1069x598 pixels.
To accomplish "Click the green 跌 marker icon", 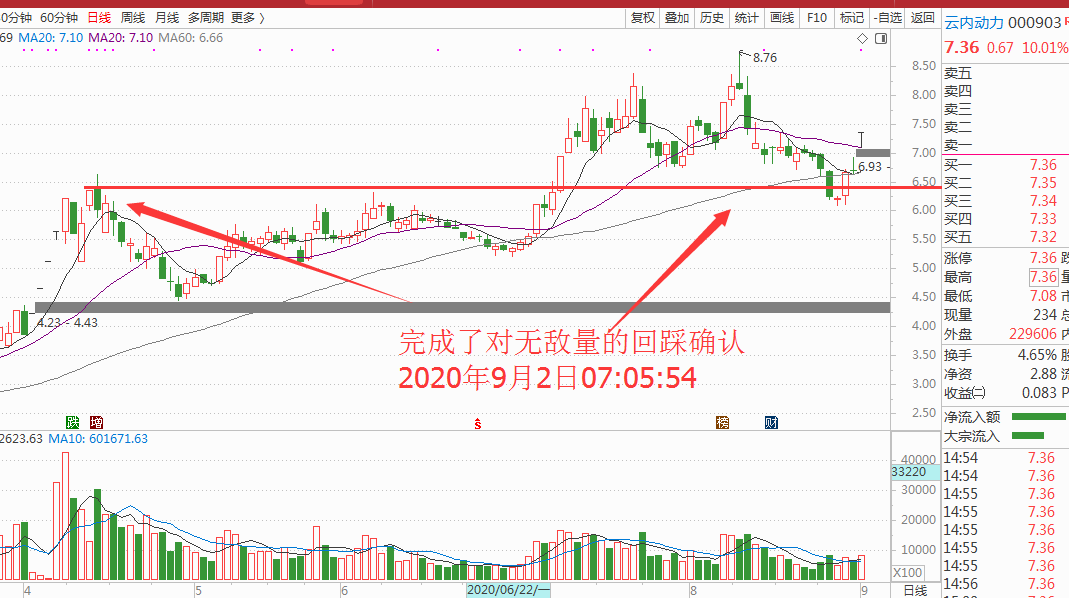I will [x=72, y=422].
